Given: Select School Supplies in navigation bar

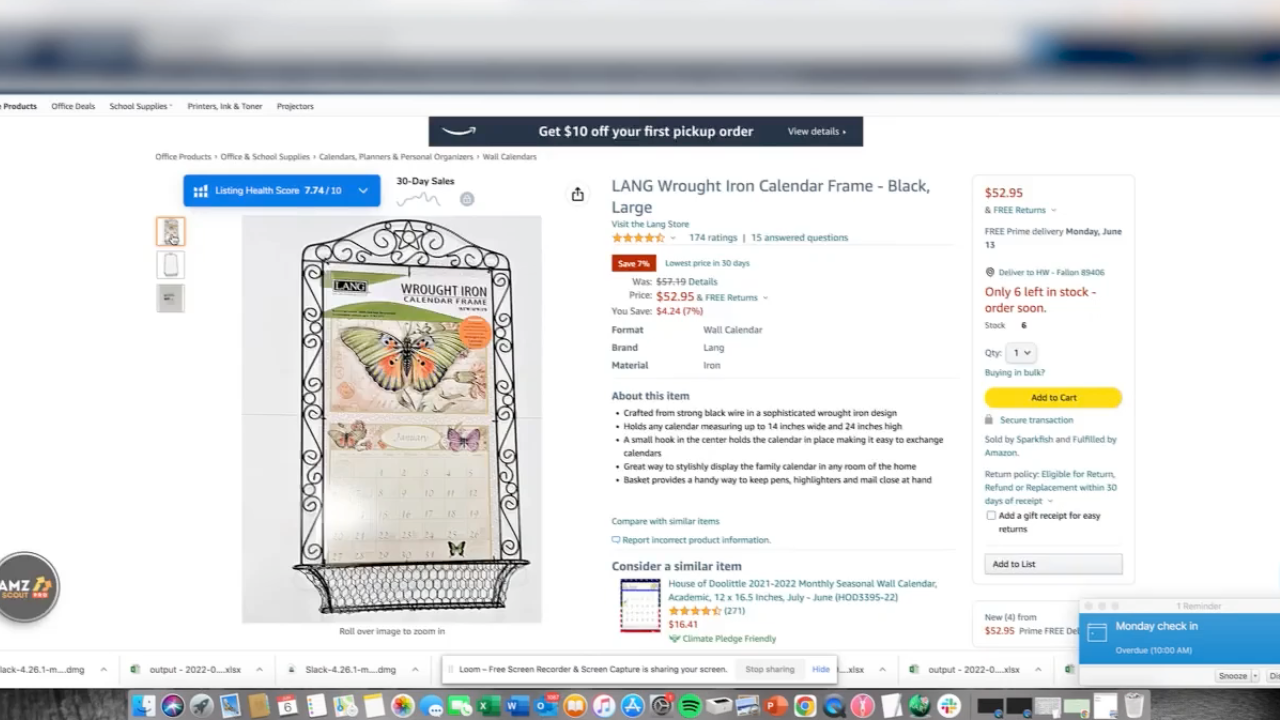Looking at the screenshot, I should point(139,106).
